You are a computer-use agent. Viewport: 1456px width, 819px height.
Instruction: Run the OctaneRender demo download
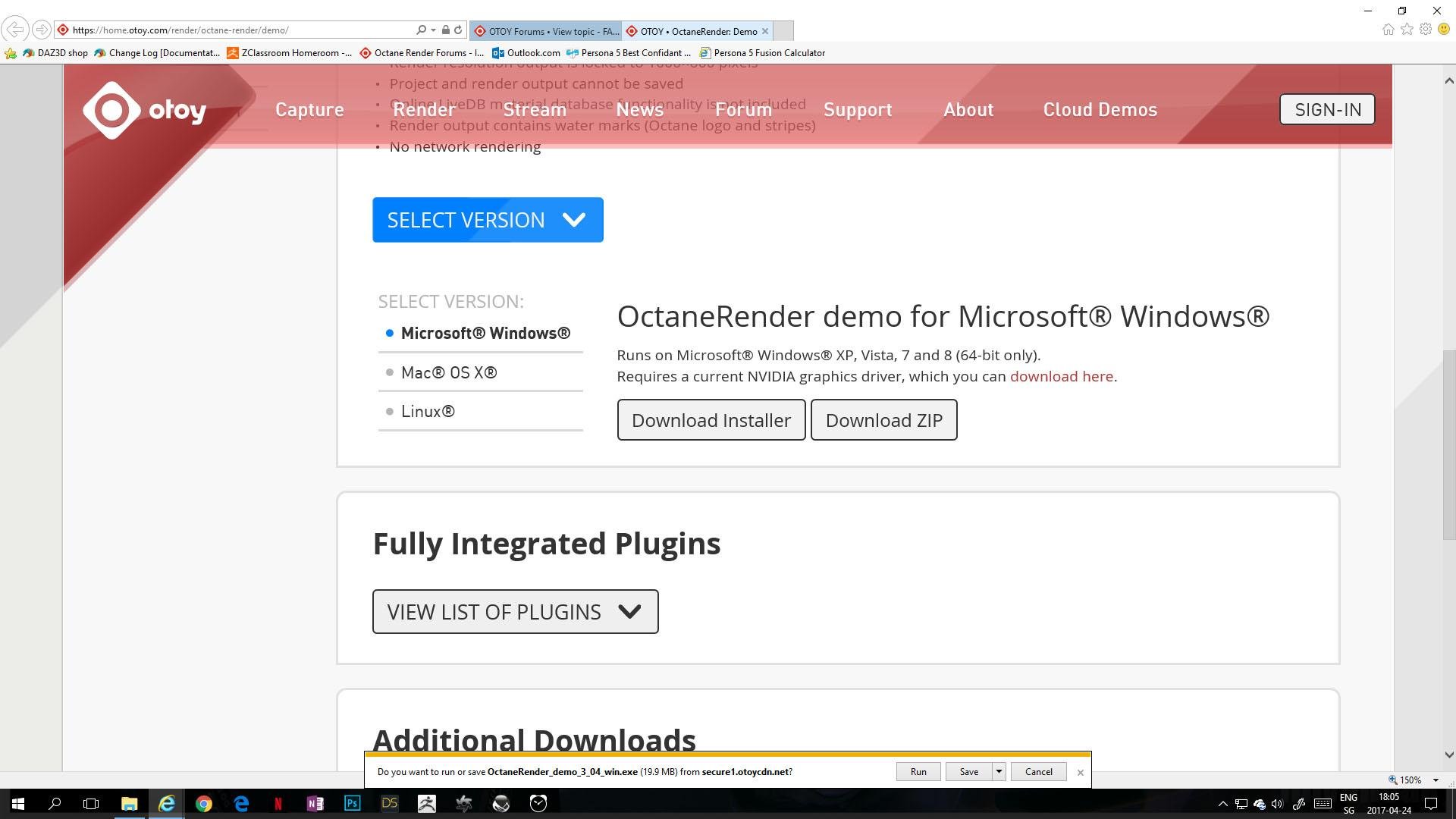[x=918, y=771]
